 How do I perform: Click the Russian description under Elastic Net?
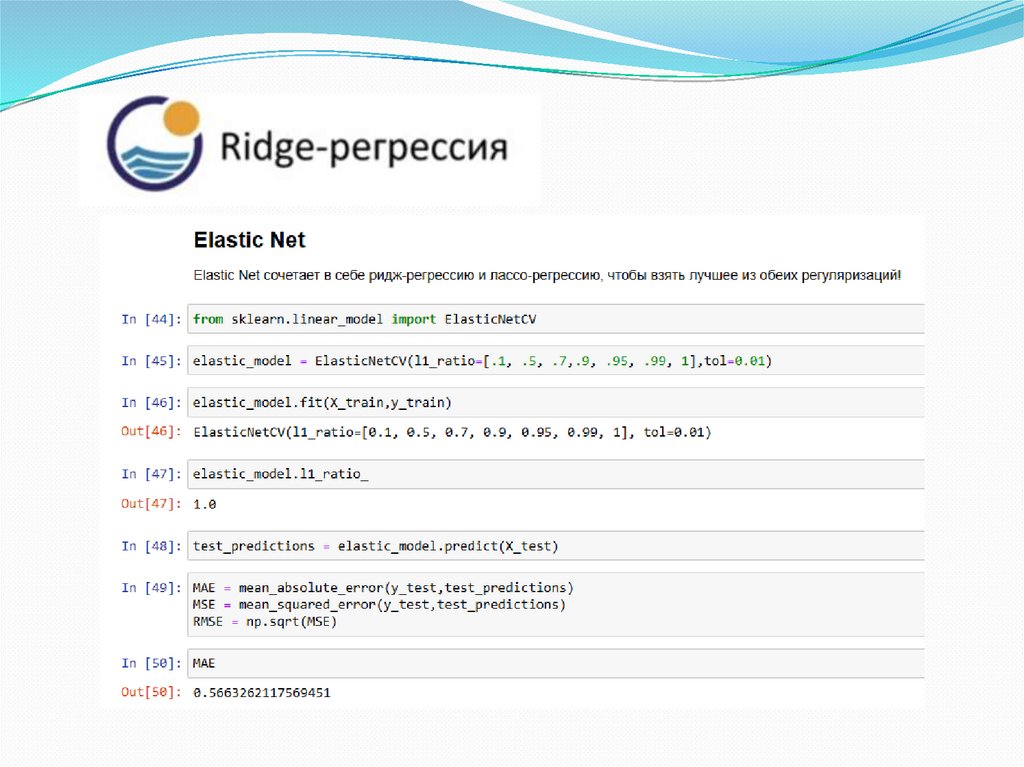pos(546,274)
